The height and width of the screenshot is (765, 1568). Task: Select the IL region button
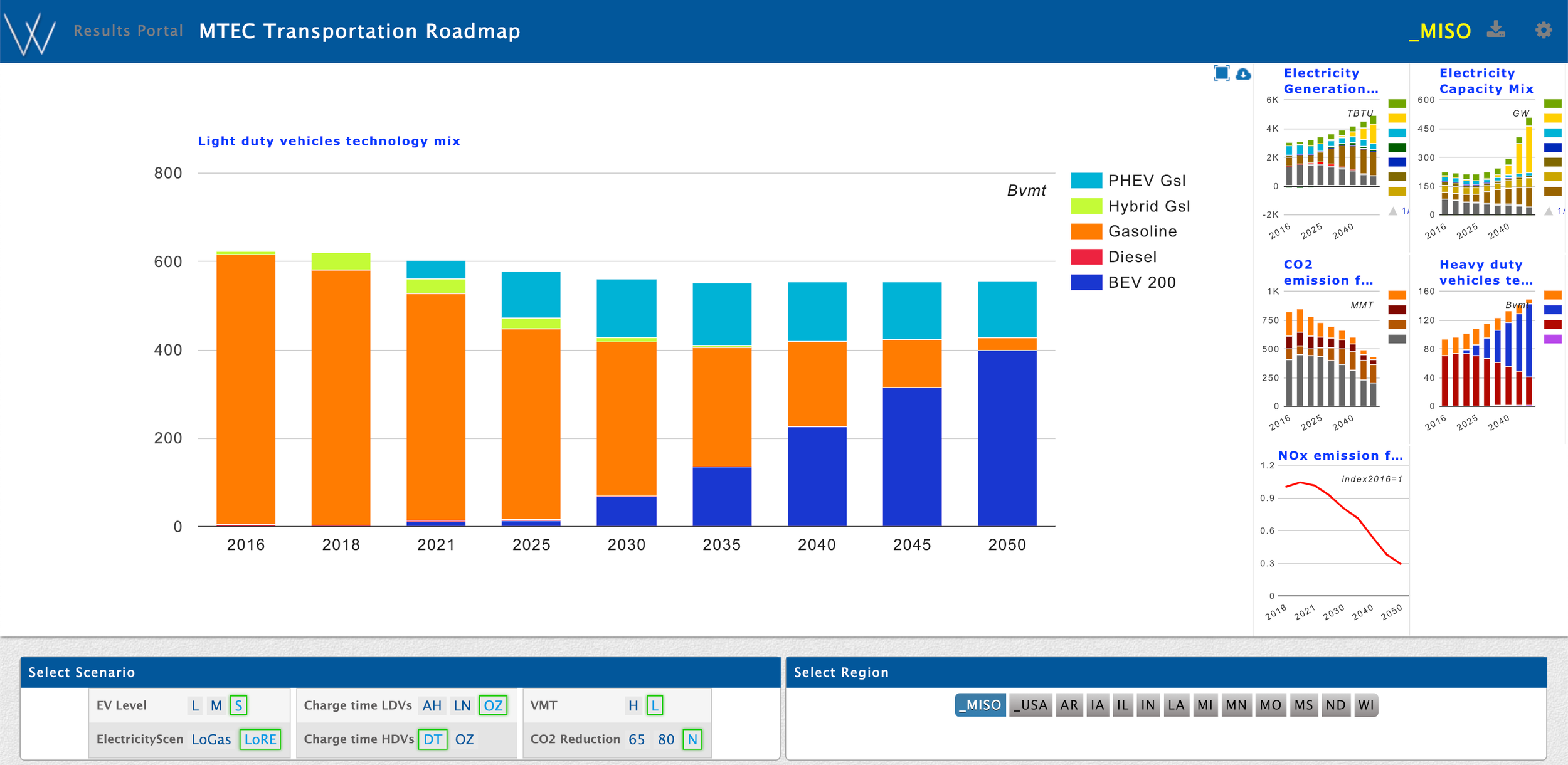[1123, 705]
